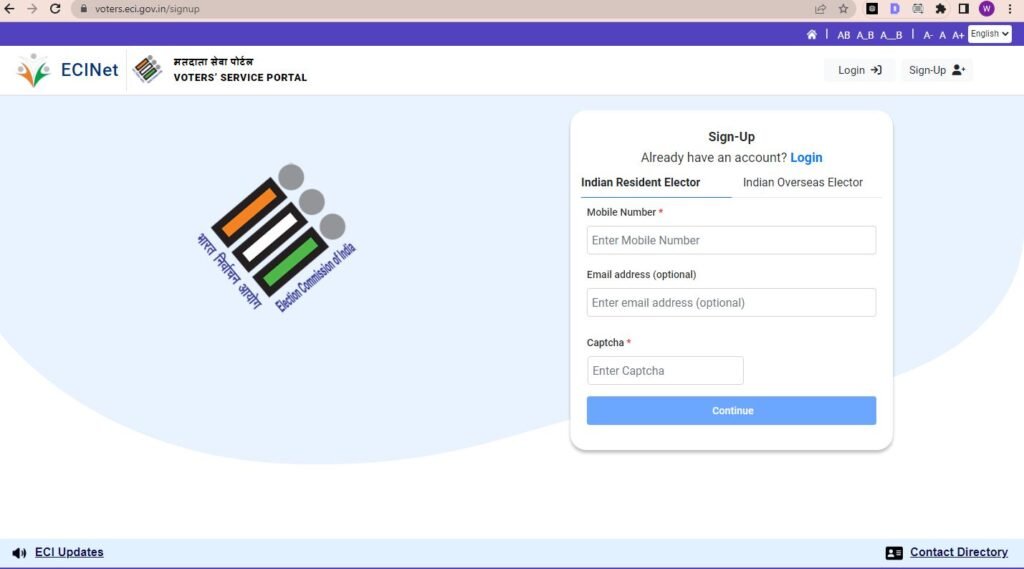Reload the page using the refresh icon
Viewport: 1024px width, 569px height.
pos(55,9)
